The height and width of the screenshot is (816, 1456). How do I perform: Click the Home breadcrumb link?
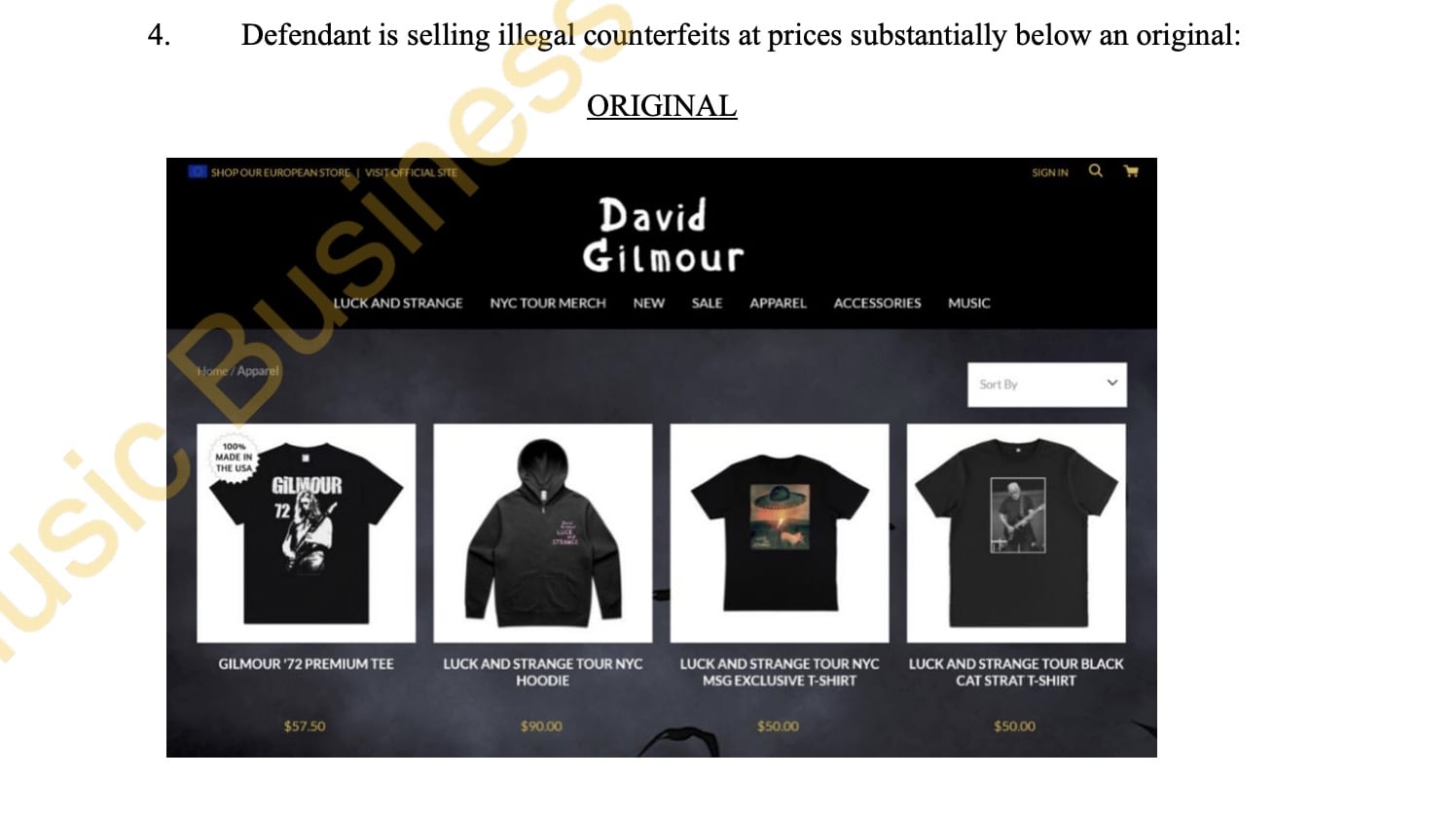pos(212,371)
